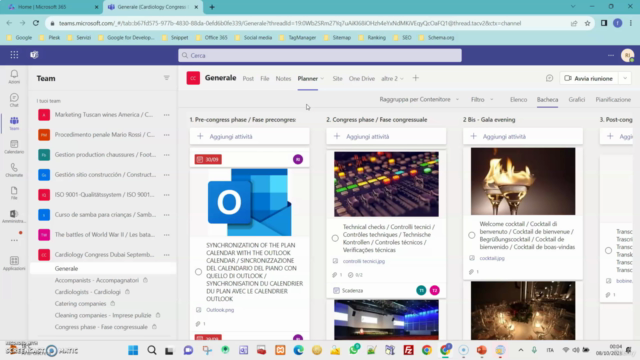Open the settings ellipsis next to profile picture
This screenshot has width=640, height=360.
pos(611,55)
